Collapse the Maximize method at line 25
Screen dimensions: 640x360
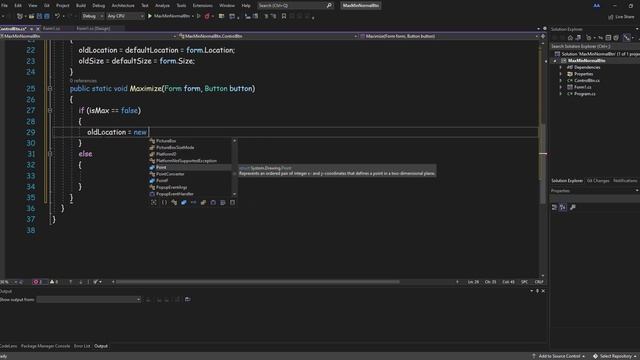pyautogui.click(x=50, y=88)
